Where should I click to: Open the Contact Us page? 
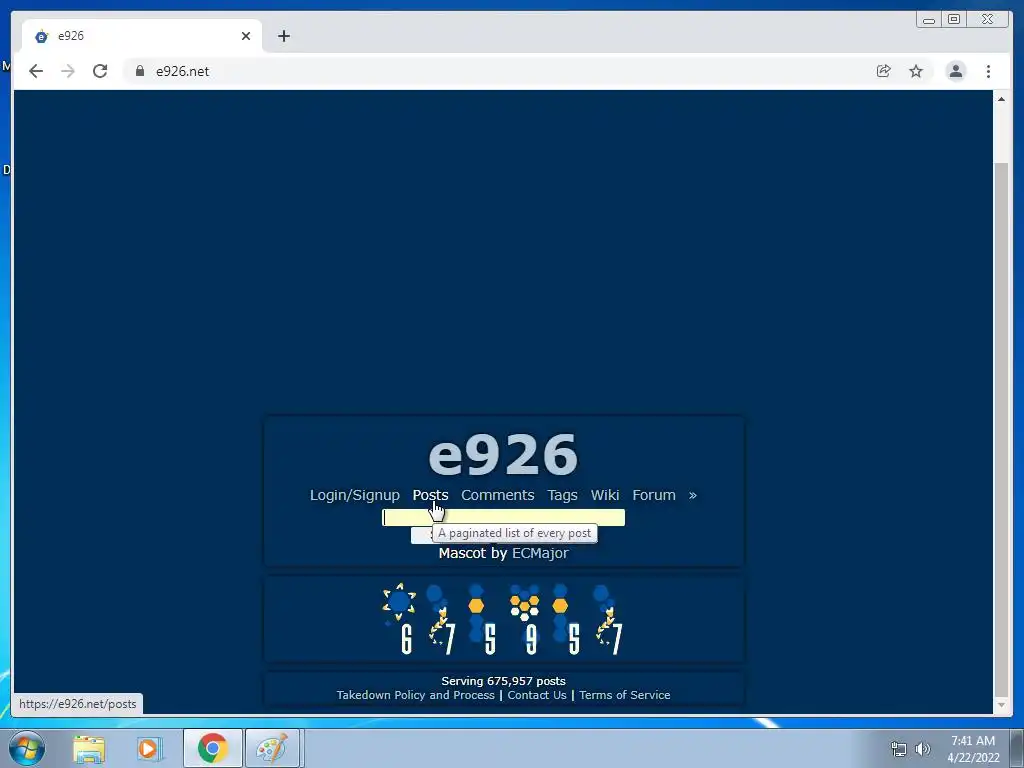coord(537,695)
